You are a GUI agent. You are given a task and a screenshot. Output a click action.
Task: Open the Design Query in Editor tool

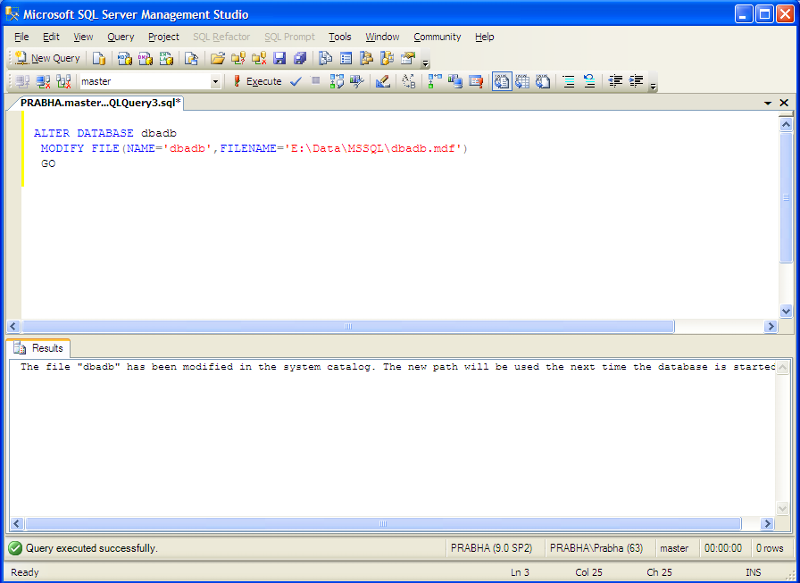[x=383, y=81]
